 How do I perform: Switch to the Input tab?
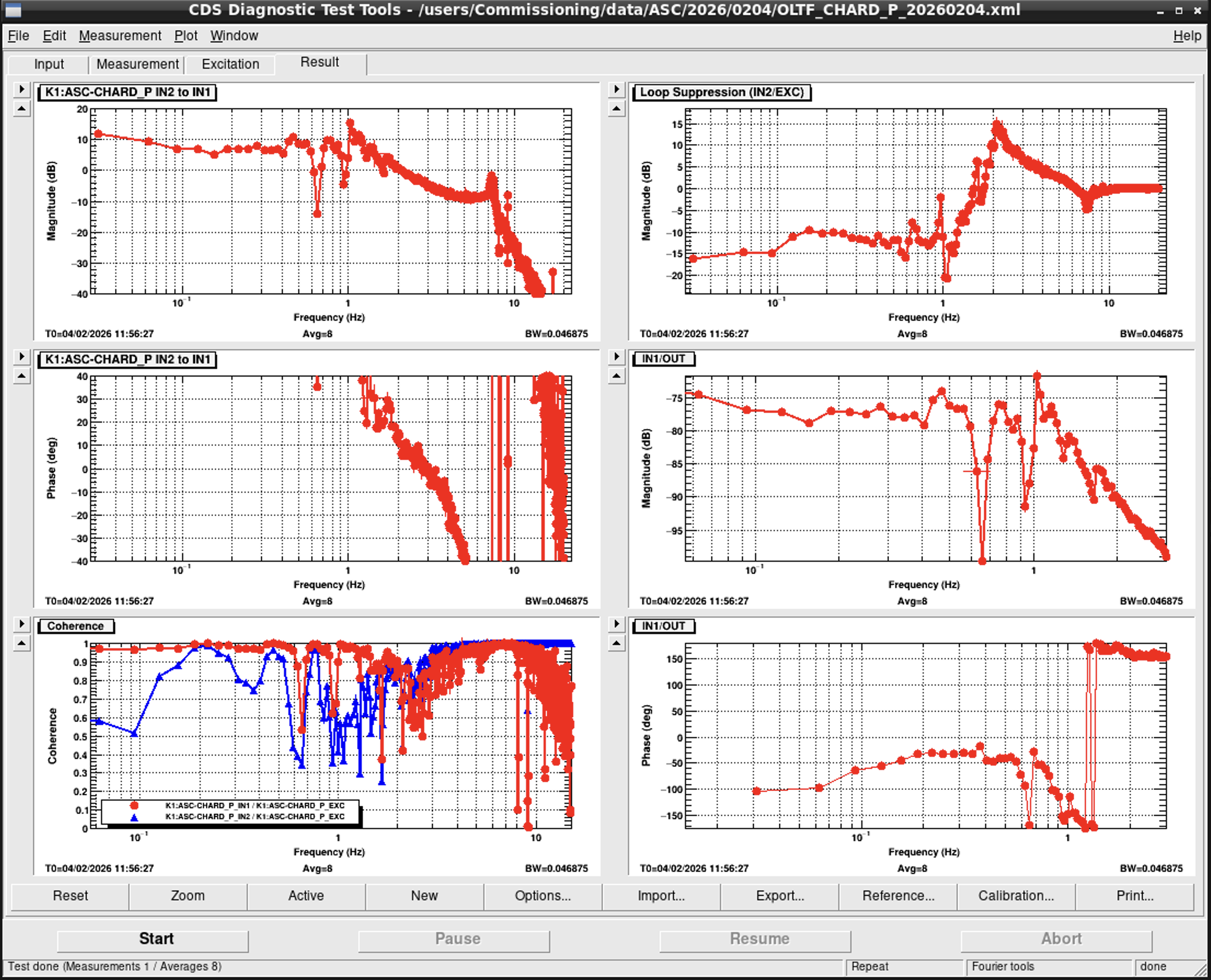49,64
